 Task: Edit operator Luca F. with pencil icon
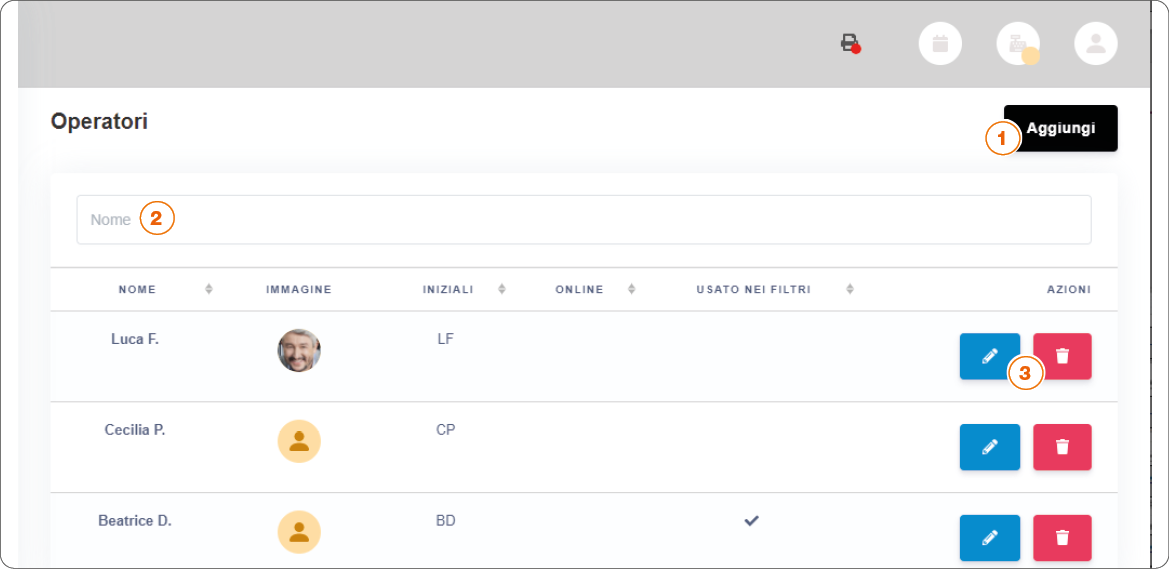(989, 356)
